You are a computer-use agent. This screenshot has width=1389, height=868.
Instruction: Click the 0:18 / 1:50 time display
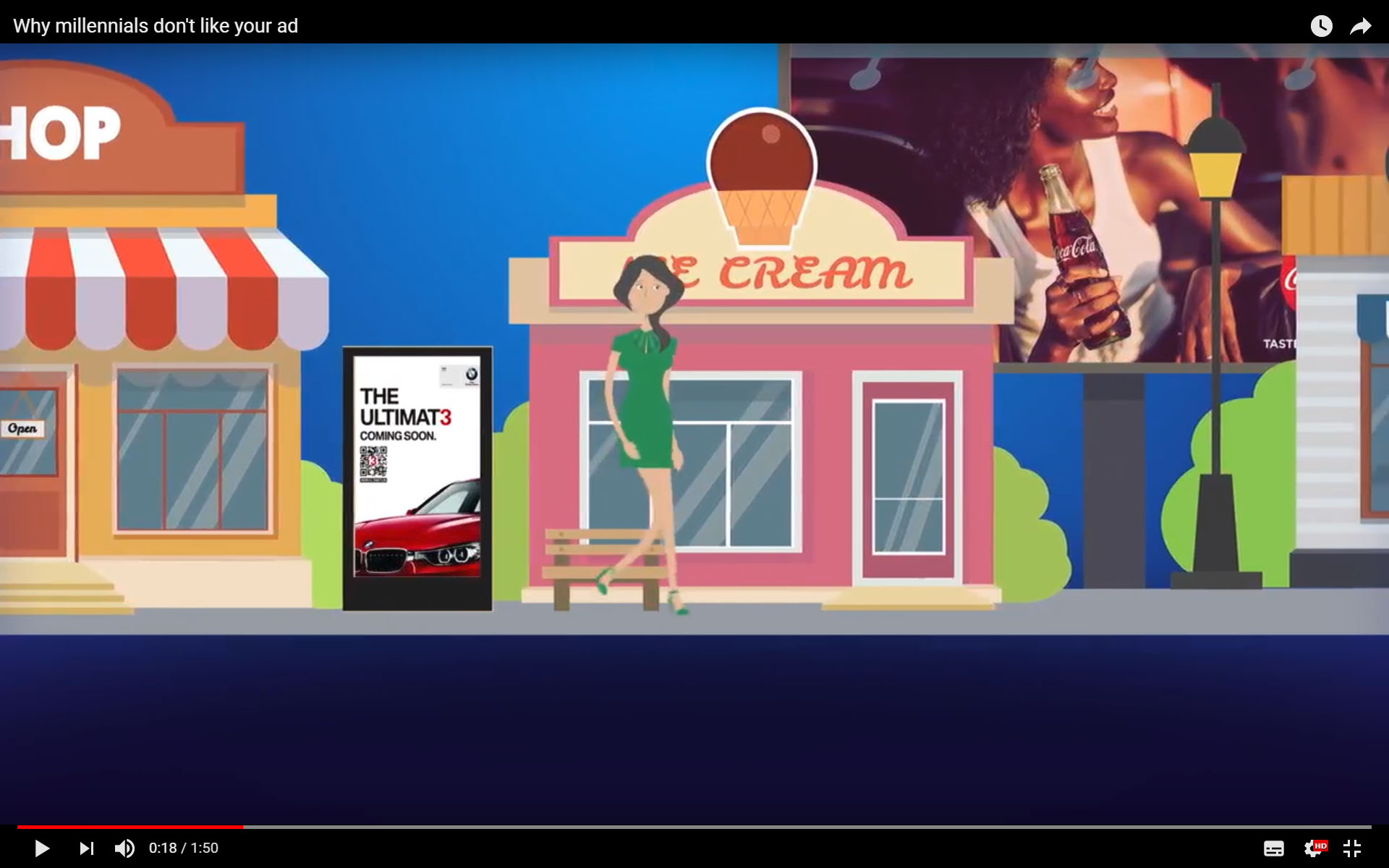[x=184, y=848]
